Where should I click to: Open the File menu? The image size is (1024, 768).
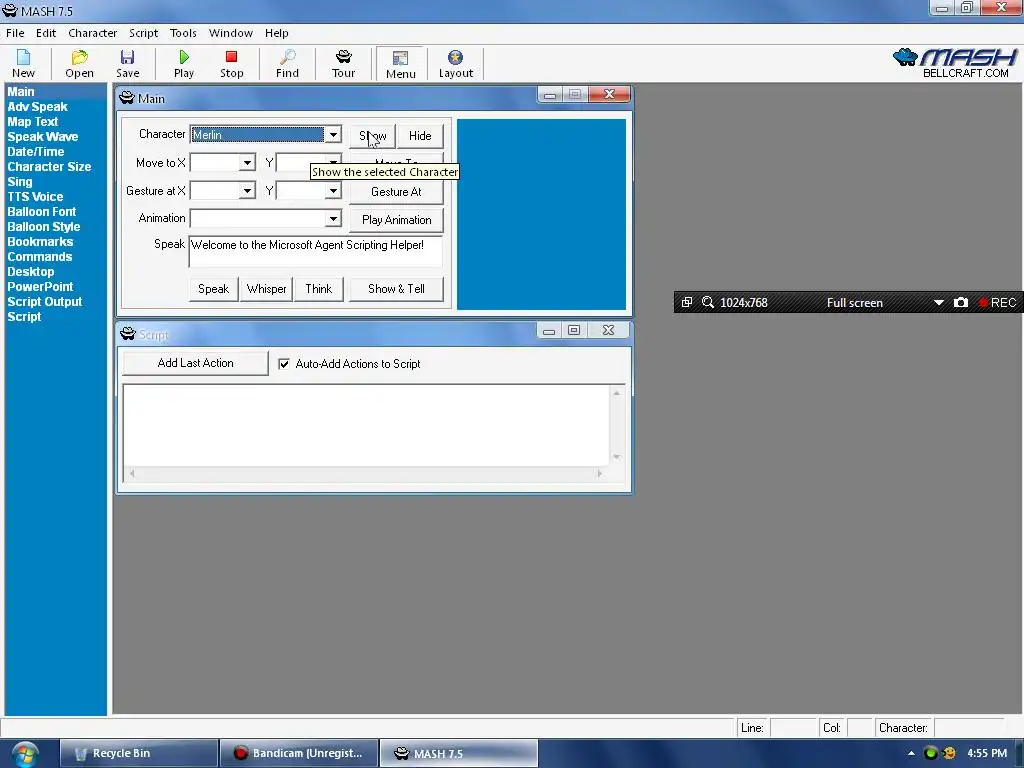tap(15, 33)
